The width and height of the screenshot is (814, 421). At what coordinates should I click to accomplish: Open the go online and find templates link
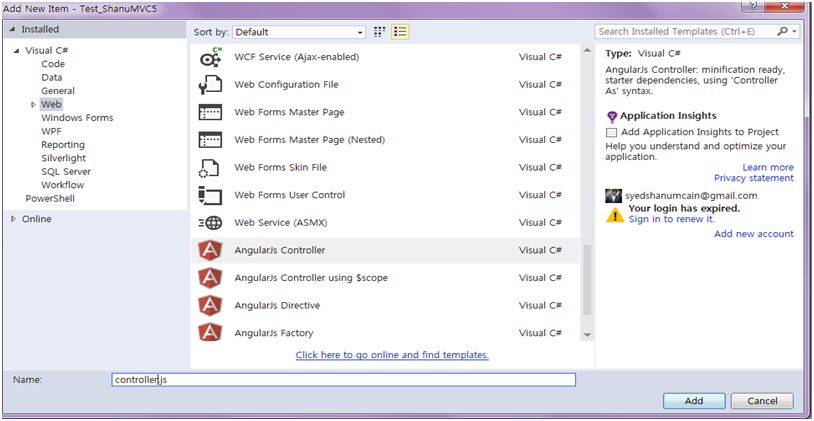click(x=392, y=355)
